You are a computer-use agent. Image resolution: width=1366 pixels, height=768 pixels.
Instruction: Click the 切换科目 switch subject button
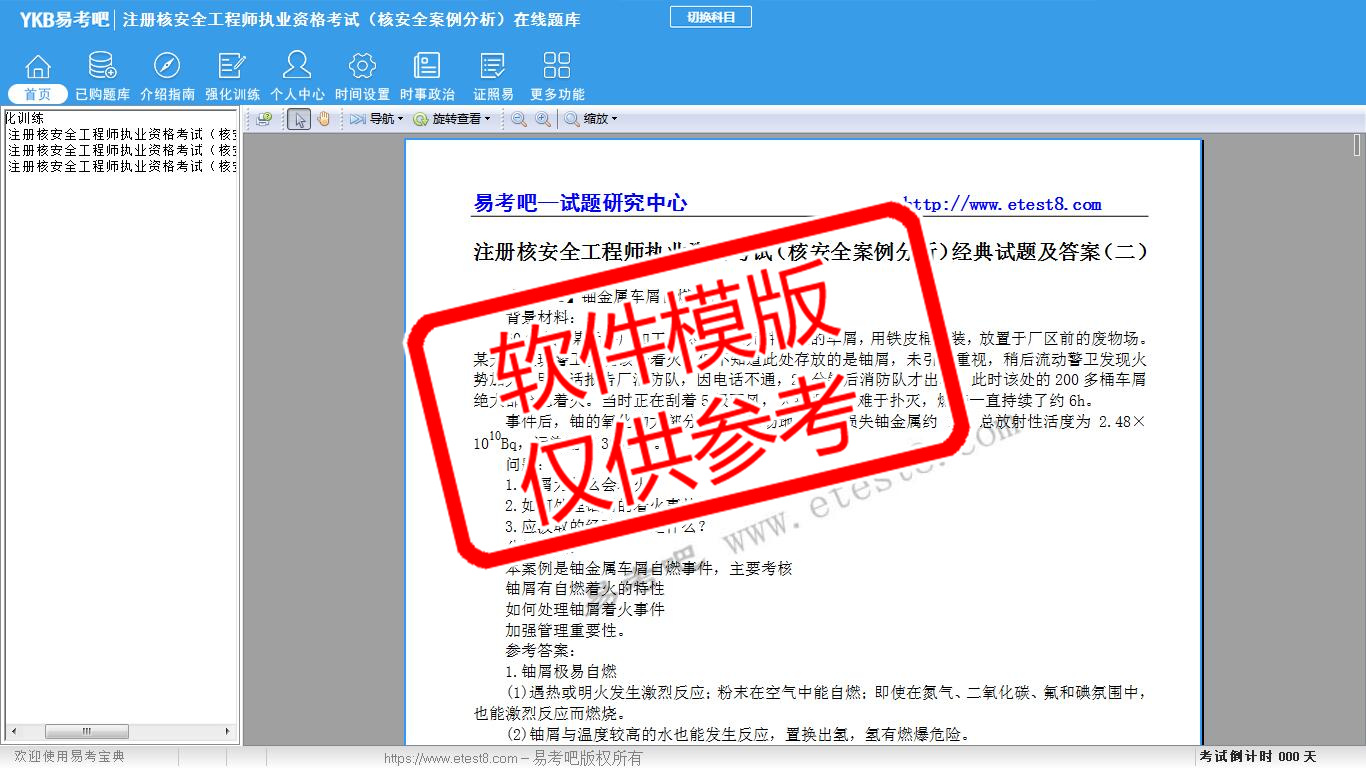(x=710, y=17)
